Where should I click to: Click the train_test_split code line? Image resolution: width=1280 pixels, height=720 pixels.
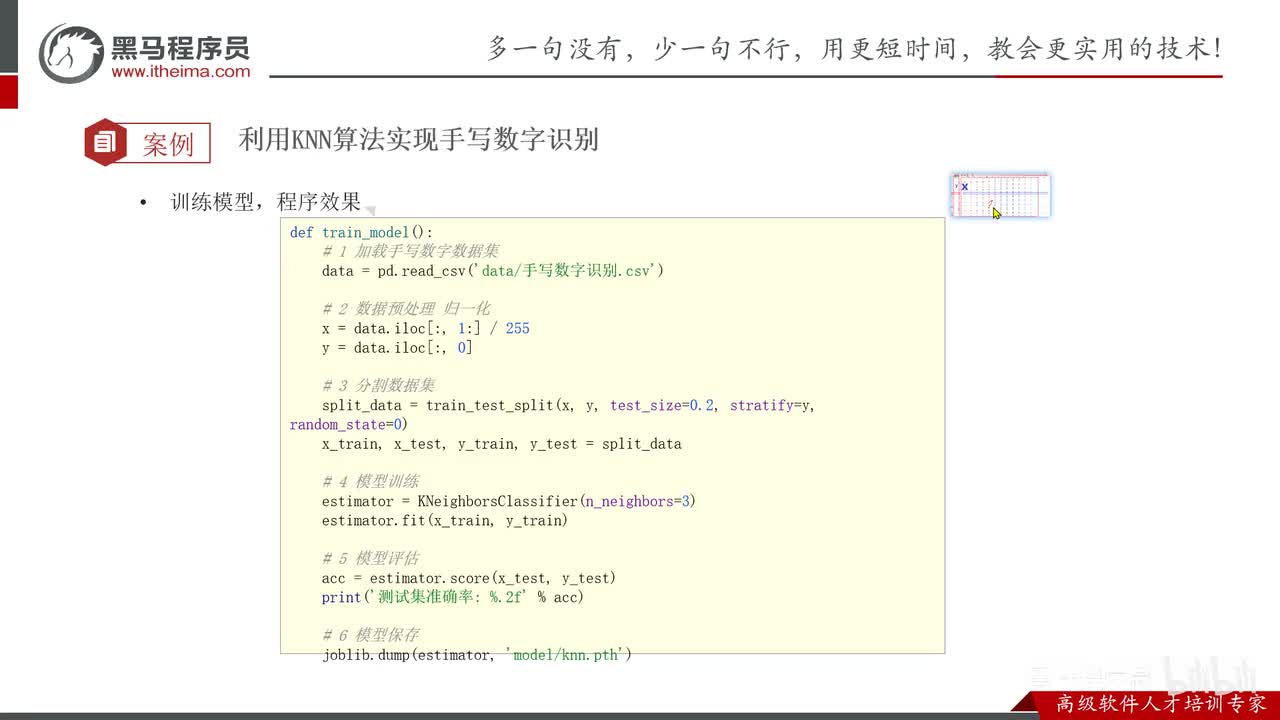pos(568,405)
